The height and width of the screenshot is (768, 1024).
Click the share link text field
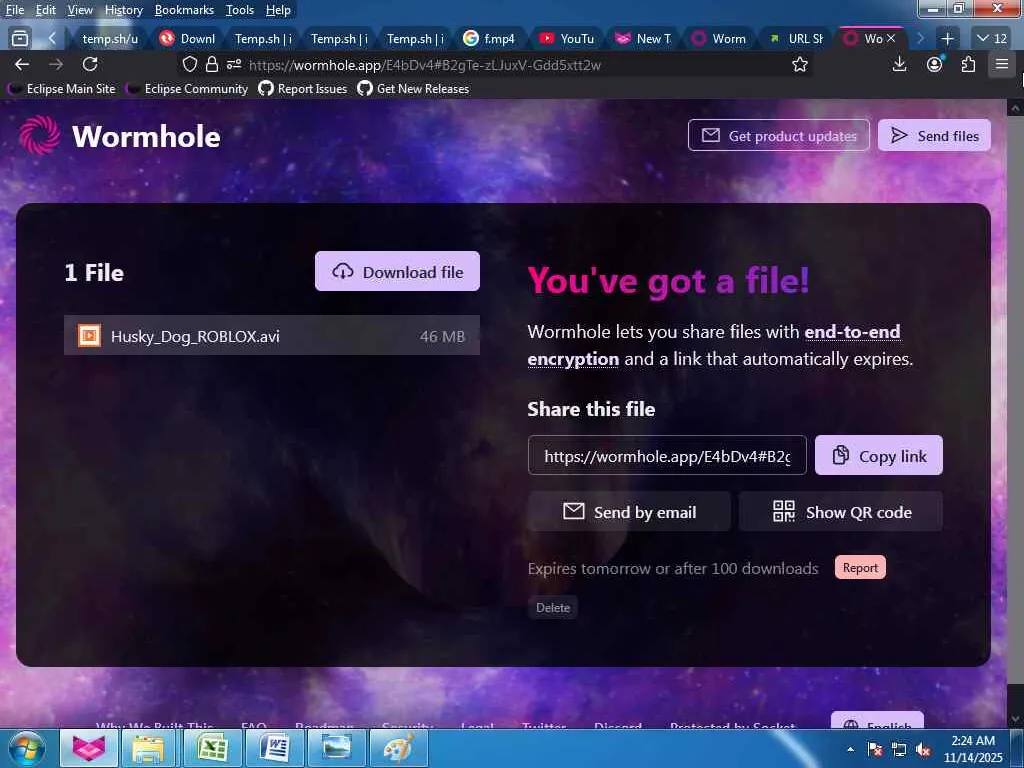point(667,455)
